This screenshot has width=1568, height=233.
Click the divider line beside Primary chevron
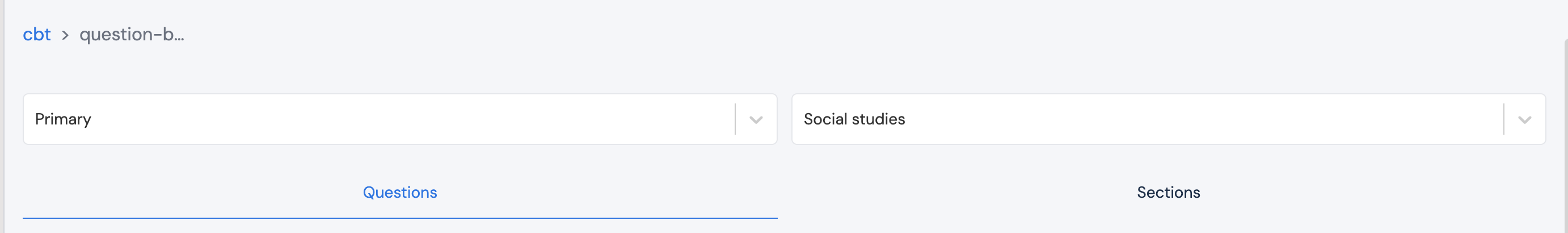pos(735,119)
